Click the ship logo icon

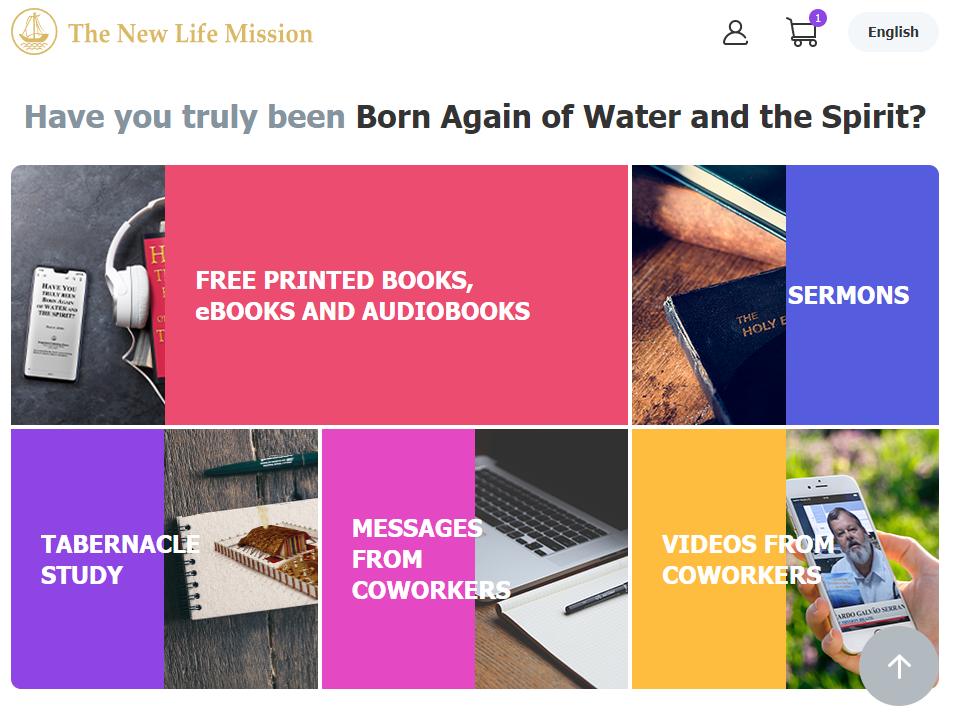pyautogui.click(x=34, y=33)
